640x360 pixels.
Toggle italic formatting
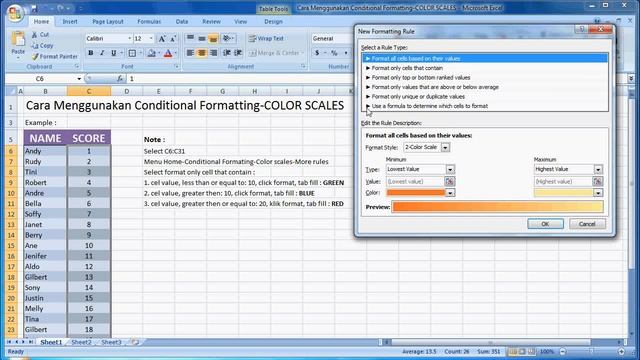pos(102,53)
